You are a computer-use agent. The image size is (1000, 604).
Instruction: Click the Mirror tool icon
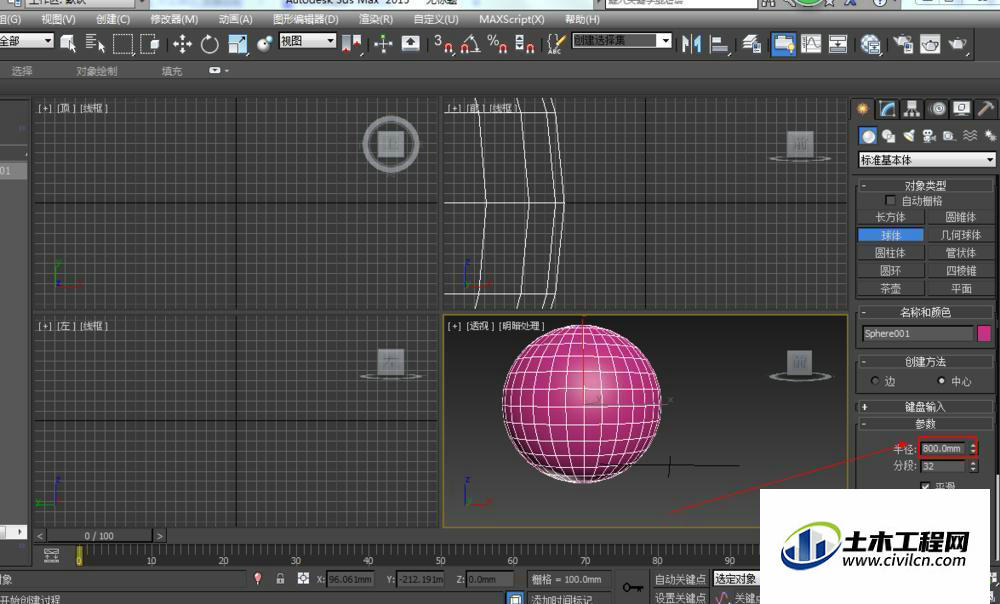[691, 44]
